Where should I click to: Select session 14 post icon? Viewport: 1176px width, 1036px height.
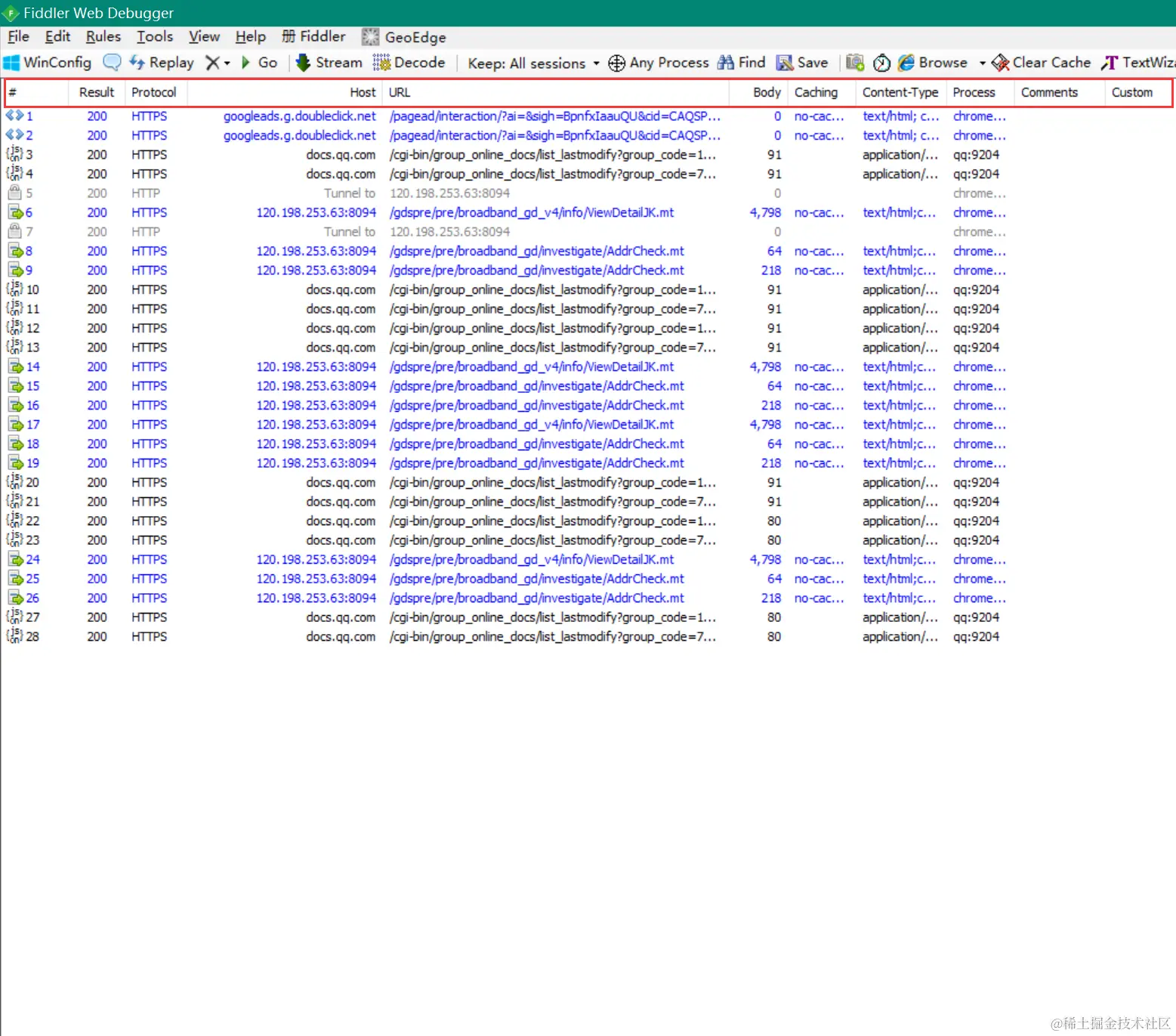(x=15, y=366)
